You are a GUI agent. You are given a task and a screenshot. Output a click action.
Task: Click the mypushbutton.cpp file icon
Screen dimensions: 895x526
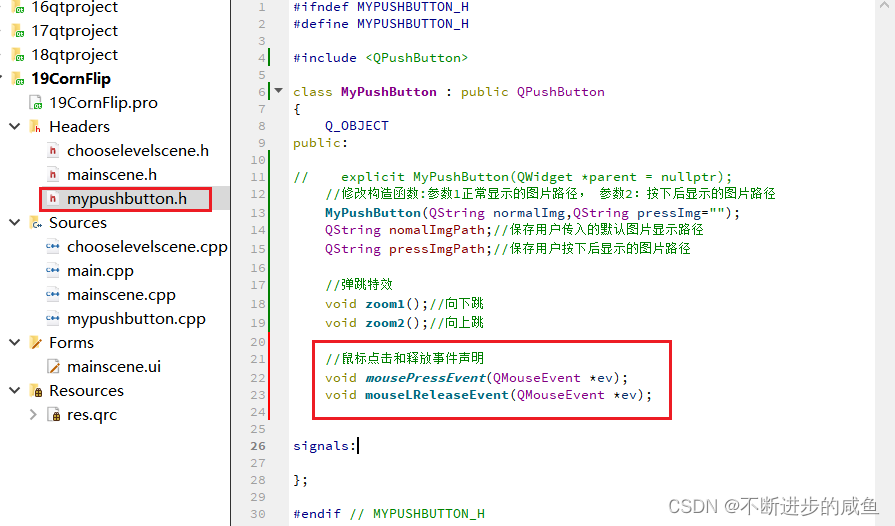[x=53, y=318]
